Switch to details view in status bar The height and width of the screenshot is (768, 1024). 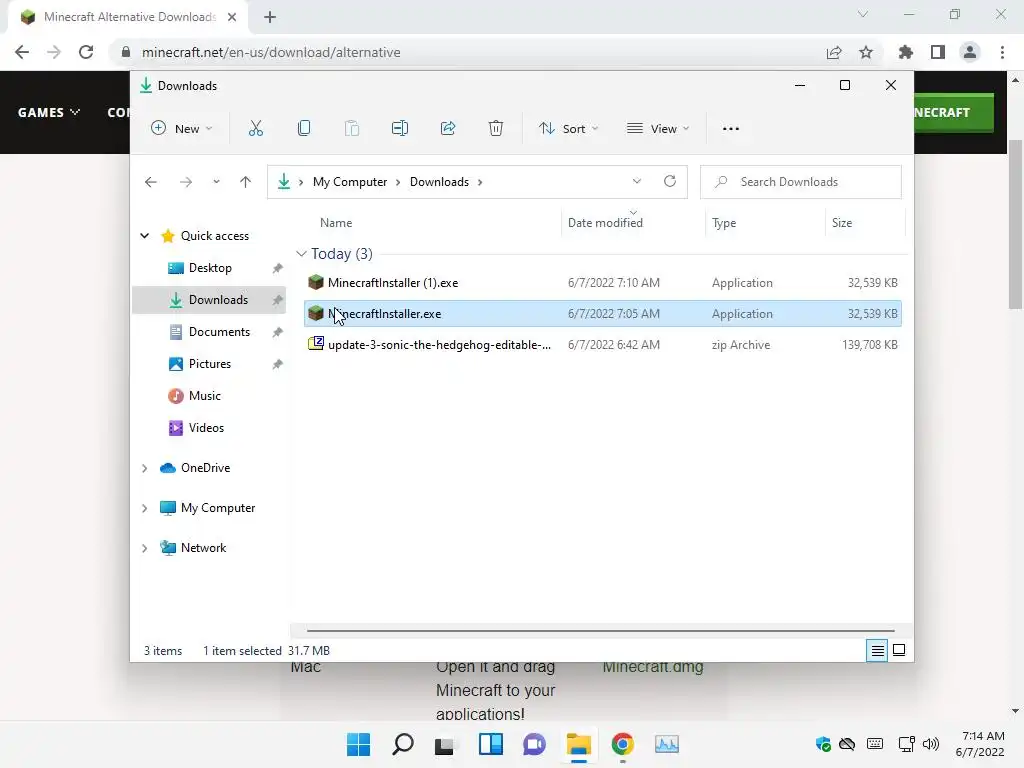tap(877, 650)
